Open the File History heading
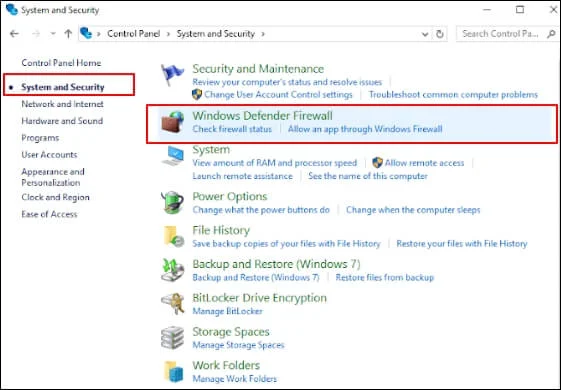 click(221, 230)
